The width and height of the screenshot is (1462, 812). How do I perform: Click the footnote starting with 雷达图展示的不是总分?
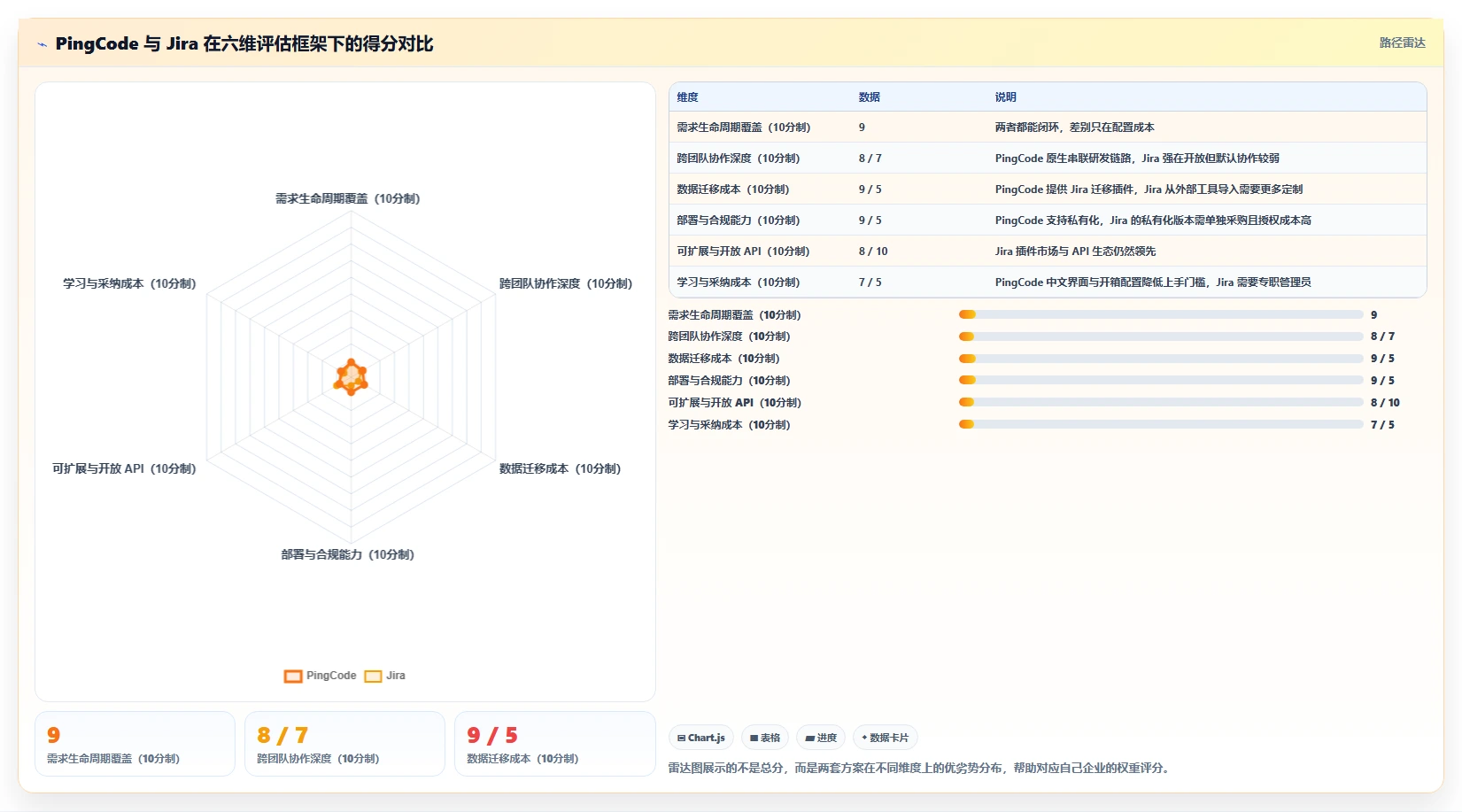coord(921,768)
